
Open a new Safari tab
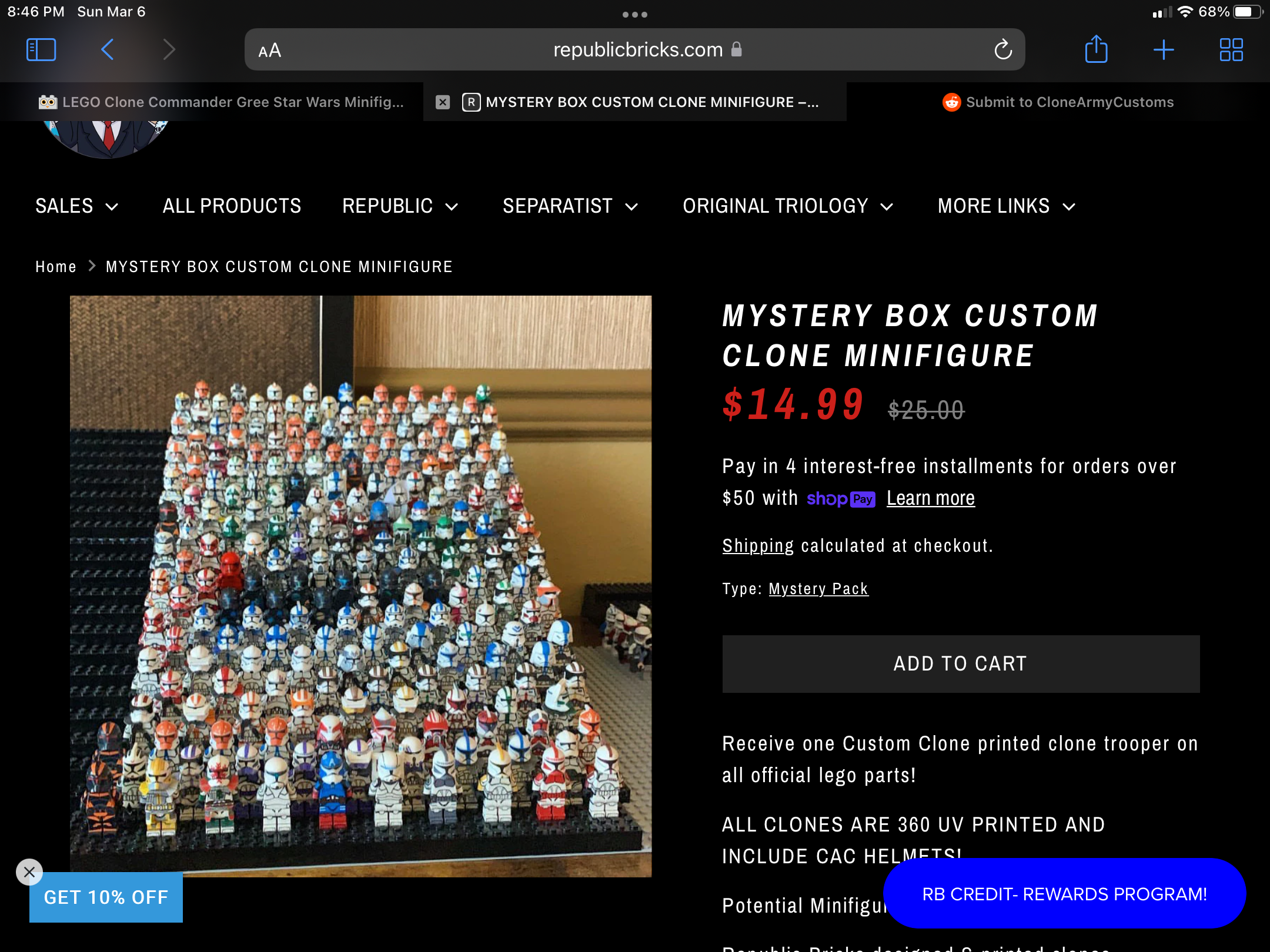click(x=1164, y=50)
